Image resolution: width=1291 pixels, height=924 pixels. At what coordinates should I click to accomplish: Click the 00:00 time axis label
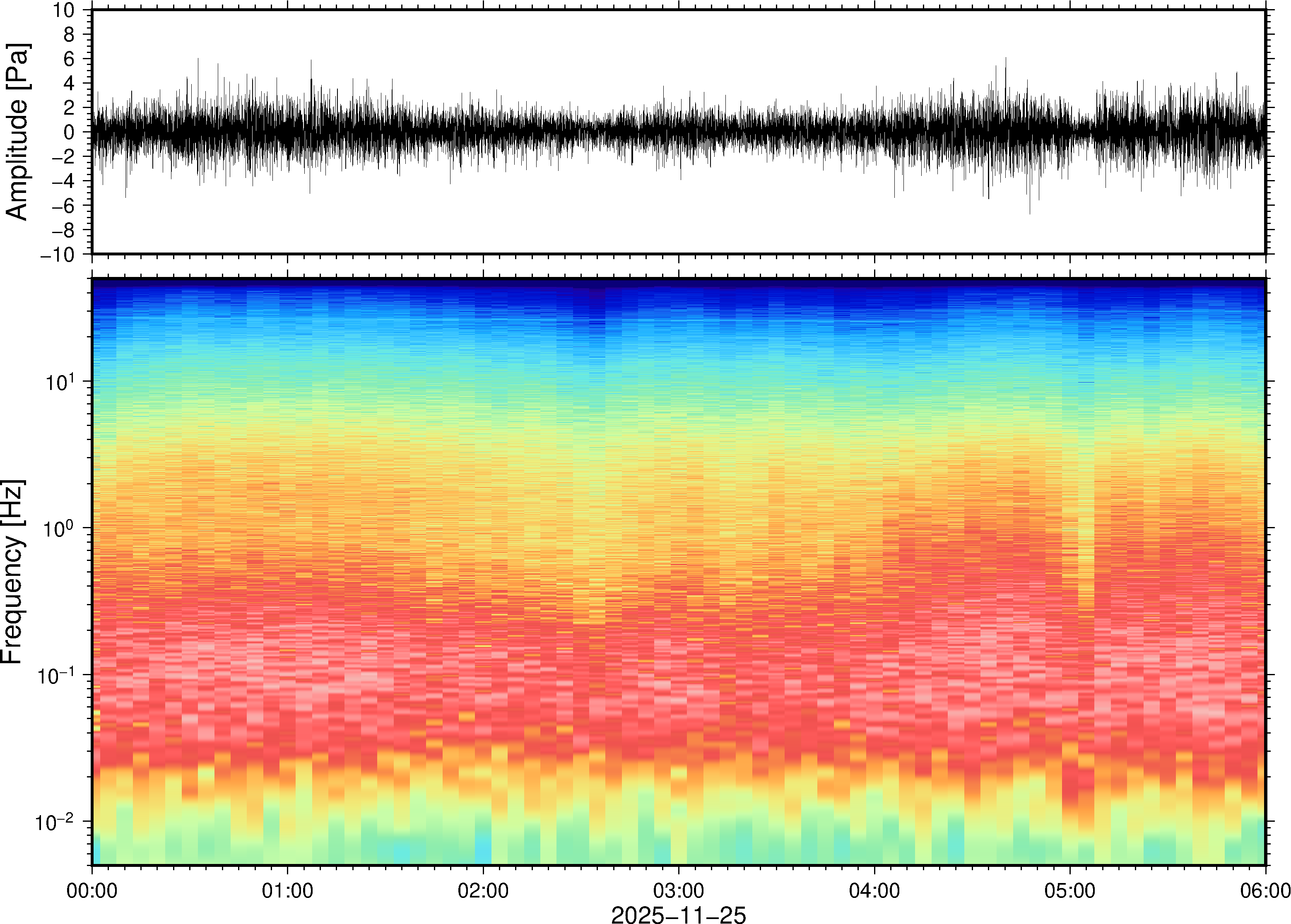click(x=92, y=890)
